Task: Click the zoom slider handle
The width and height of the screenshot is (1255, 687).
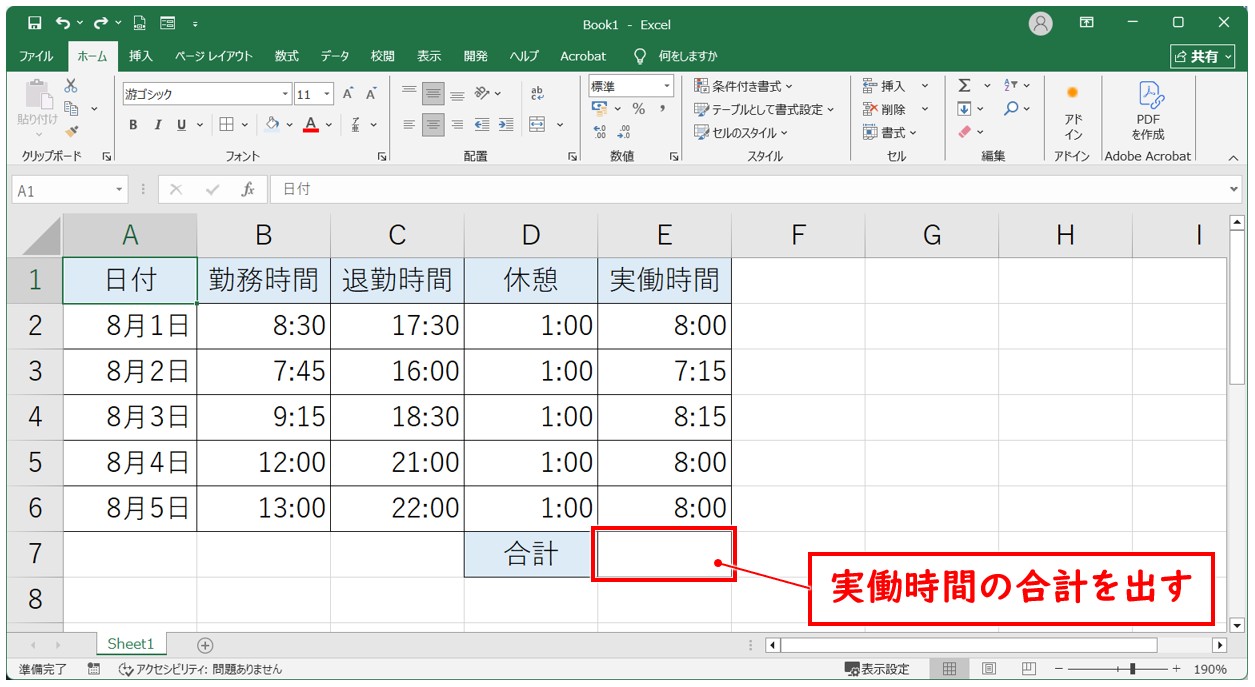Action: point(1131,669)
